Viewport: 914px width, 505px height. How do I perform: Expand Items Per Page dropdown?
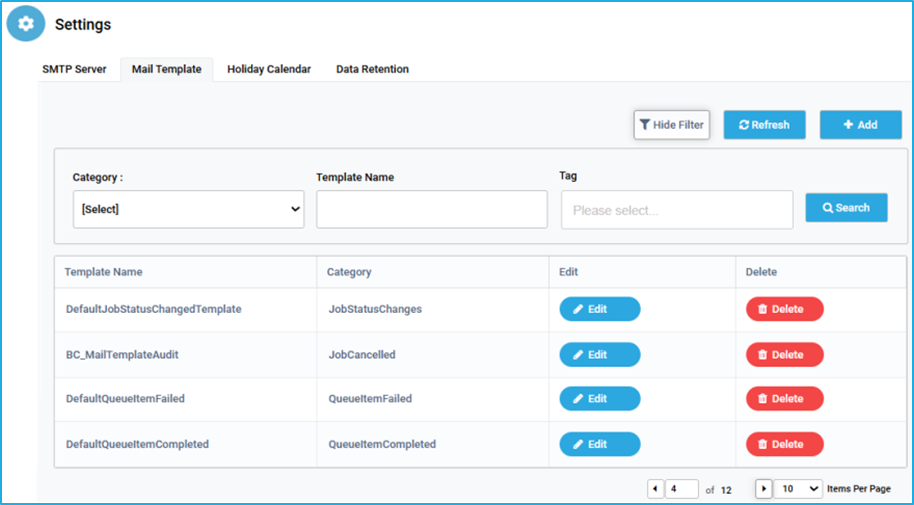798,489
